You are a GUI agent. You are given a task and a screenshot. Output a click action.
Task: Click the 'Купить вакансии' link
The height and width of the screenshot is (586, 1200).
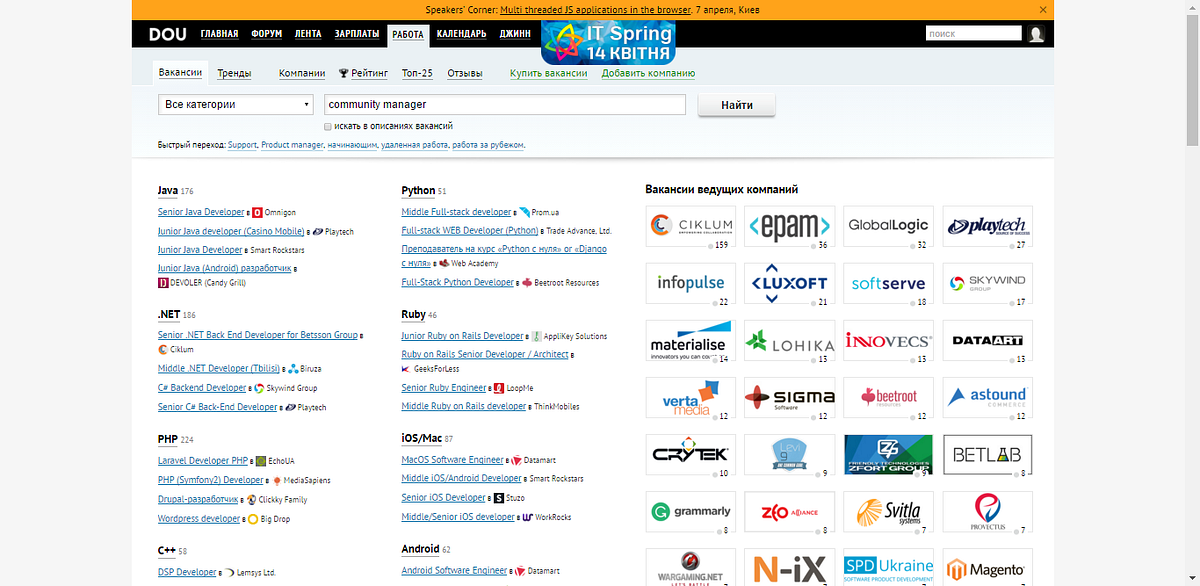[x=549, y=73]
